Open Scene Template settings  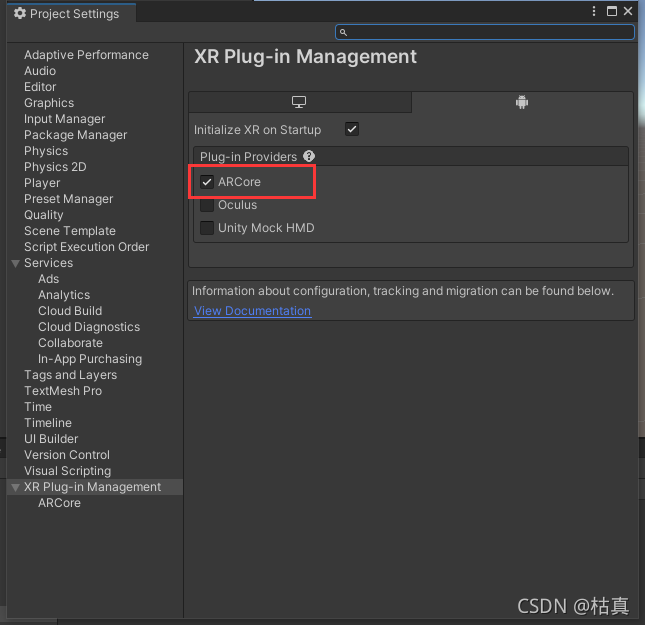click(x=70, y=231)
